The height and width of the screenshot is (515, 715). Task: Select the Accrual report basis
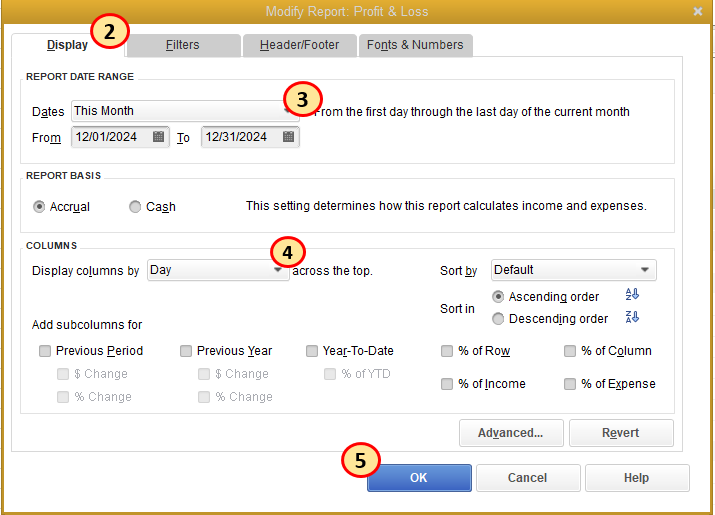click(39, 207)
